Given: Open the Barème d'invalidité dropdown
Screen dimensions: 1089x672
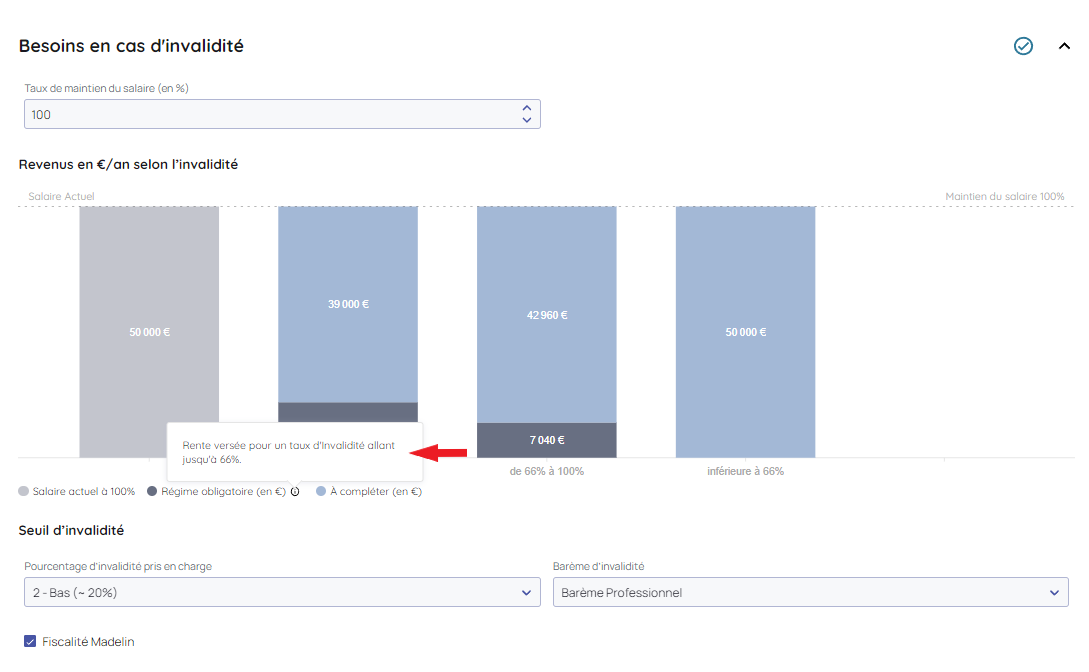Looking at the screenshot, I should pos(810,593).
